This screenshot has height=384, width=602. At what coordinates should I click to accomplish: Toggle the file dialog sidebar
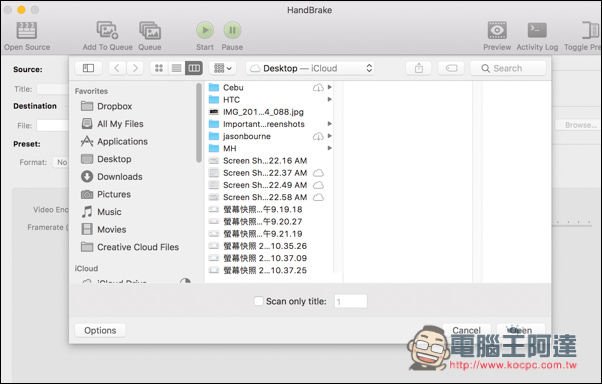88,68
